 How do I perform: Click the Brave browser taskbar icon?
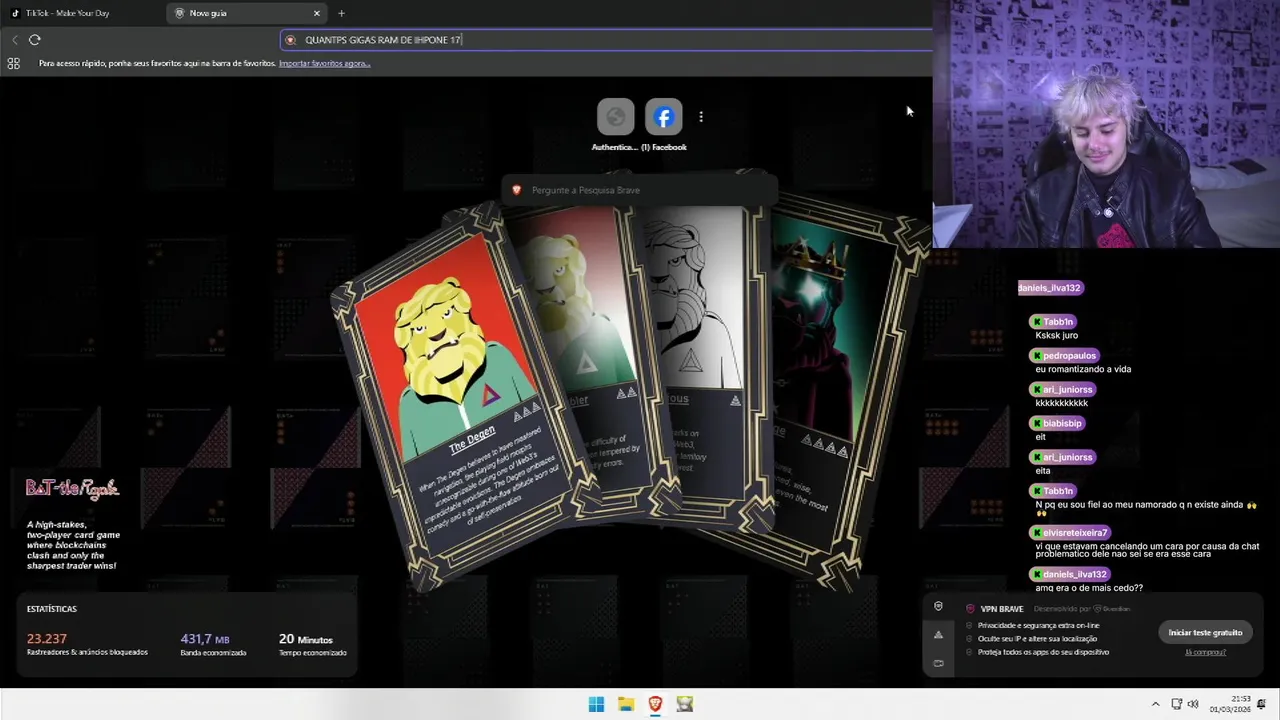tap(655, 704)
